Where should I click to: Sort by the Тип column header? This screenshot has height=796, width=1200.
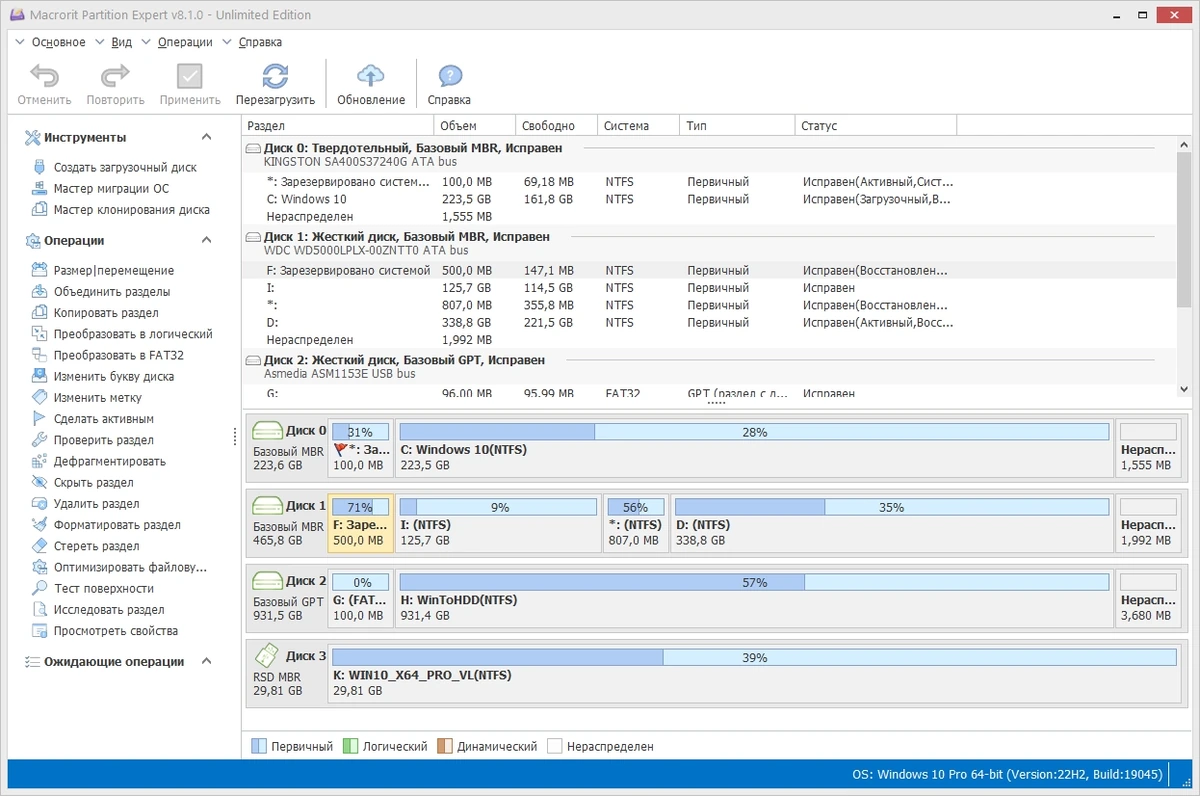[738, 126]
